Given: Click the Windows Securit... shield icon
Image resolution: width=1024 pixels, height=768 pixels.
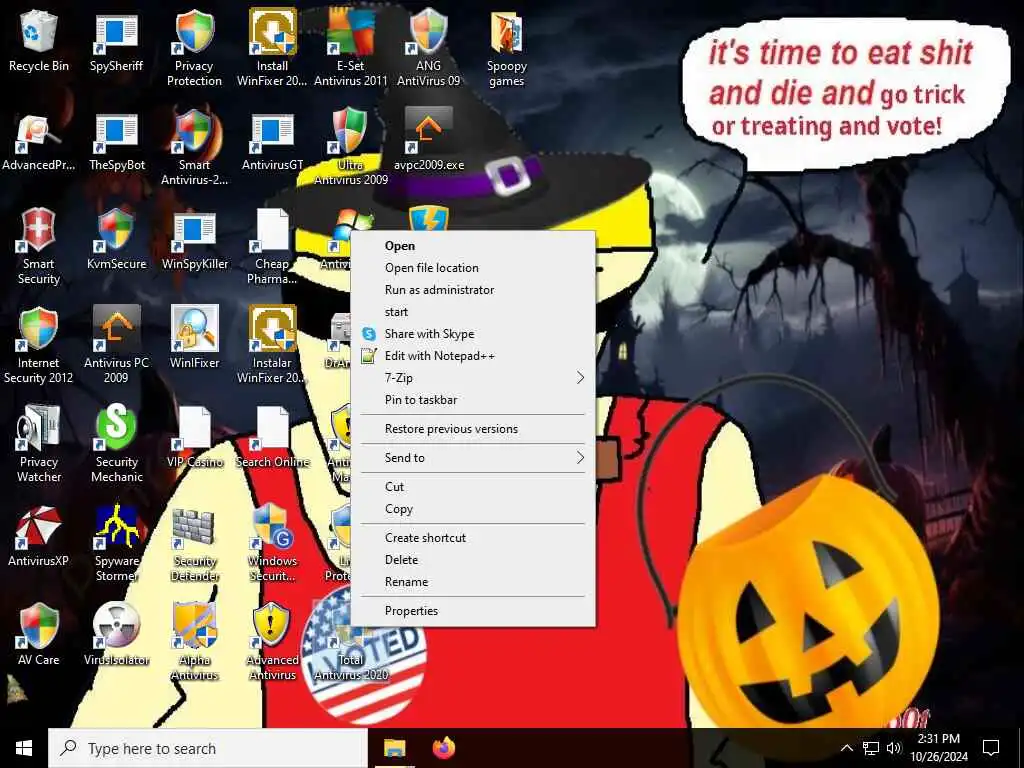Looking at the screenshot, I should [x=272, y=526].
